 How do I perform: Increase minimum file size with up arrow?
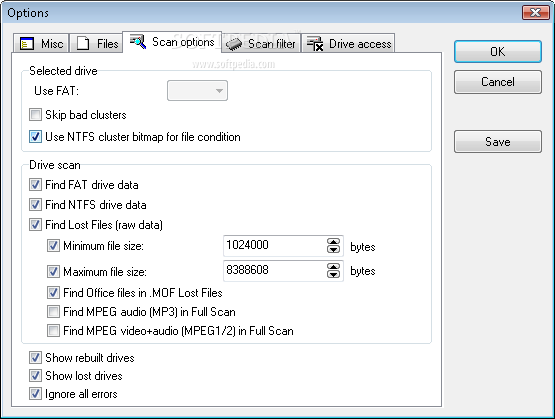333,242
